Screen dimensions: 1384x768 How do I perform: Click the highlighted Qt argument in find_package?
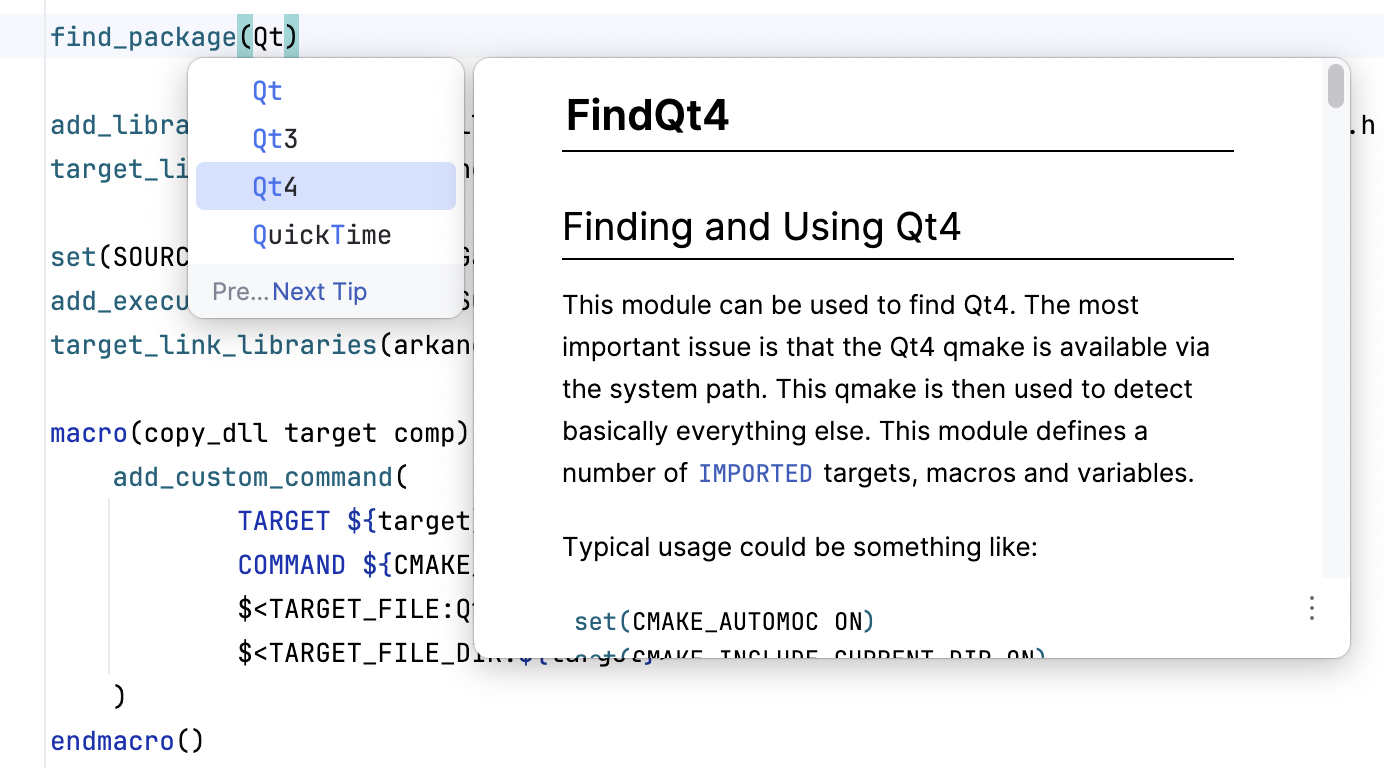(x=268, y=36)
